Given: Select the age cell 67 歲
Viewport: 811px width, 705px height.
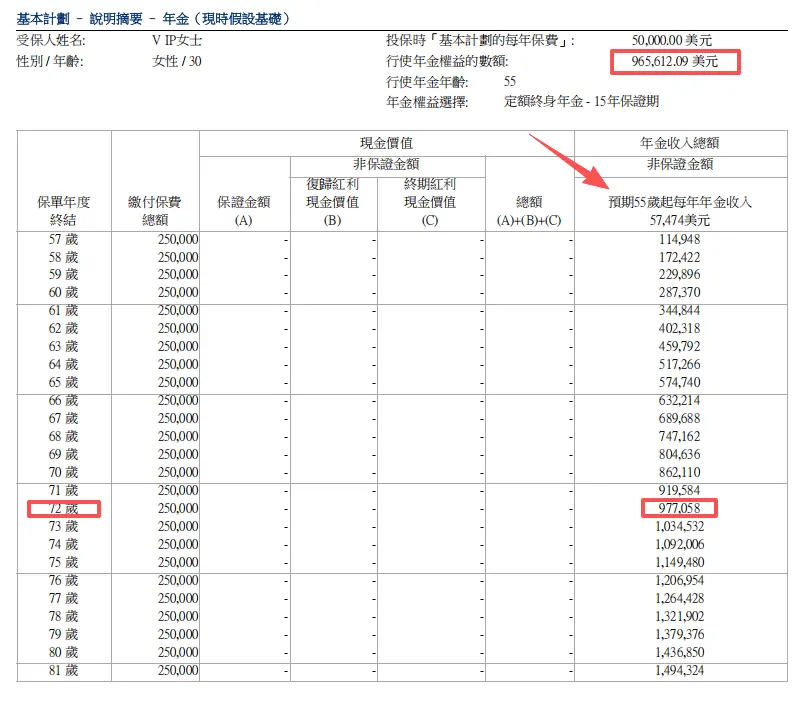Looking at the screenshot, I should point(64,418).
